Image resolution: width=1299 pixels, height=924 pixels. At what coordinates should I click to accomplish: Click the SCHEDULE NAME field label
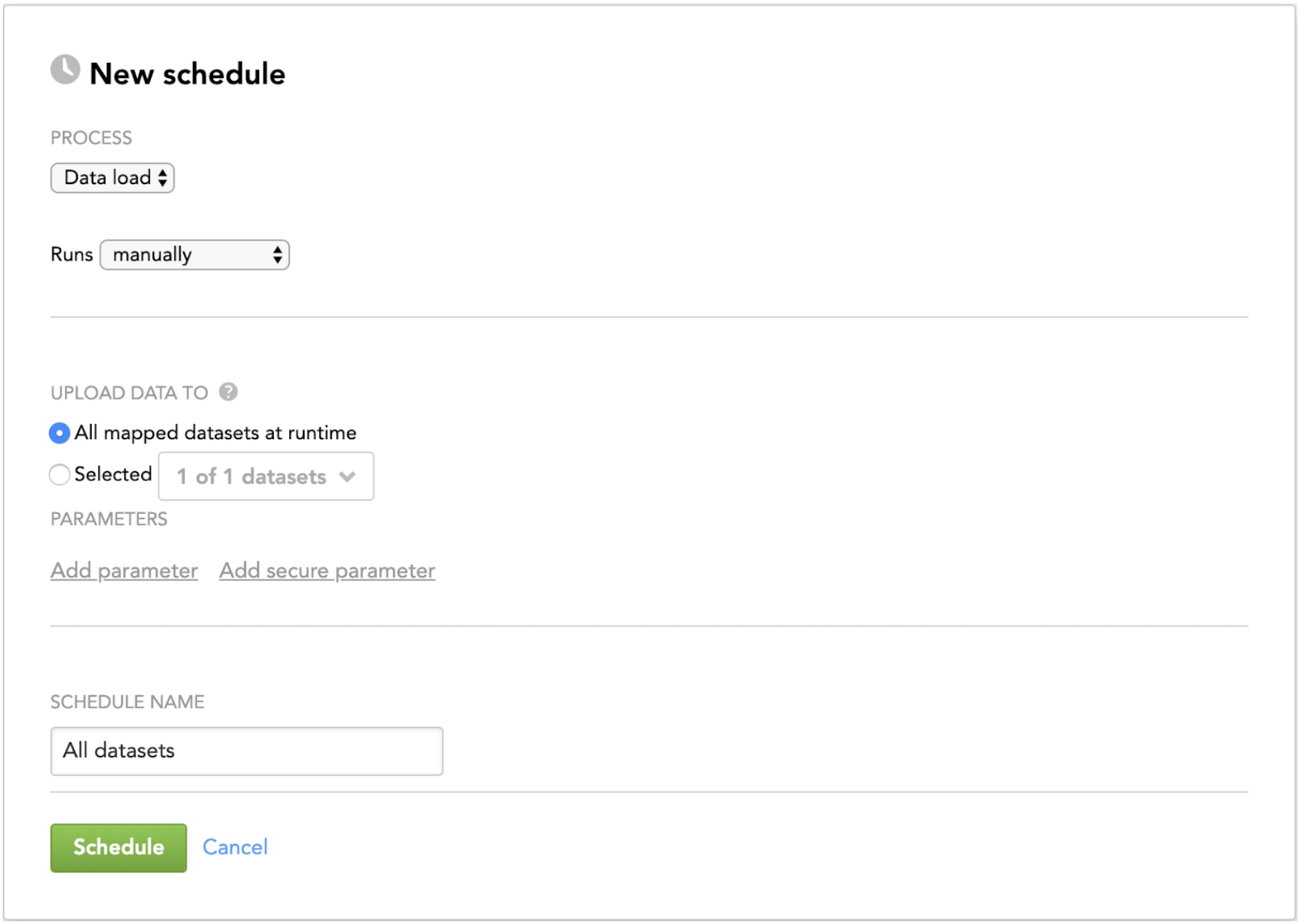coord(127,702)
